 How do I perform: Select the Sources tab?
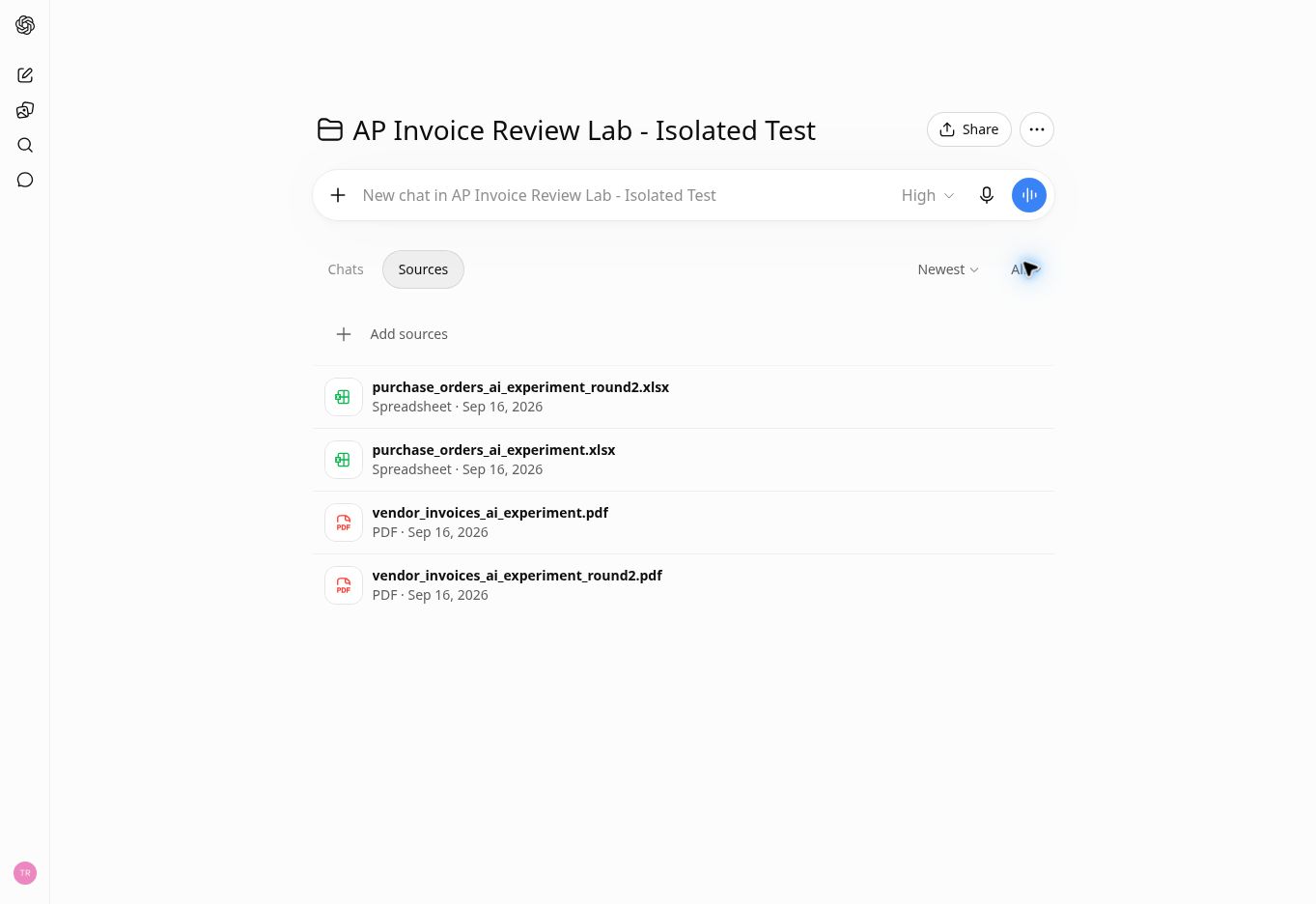[x=423, y=269]
